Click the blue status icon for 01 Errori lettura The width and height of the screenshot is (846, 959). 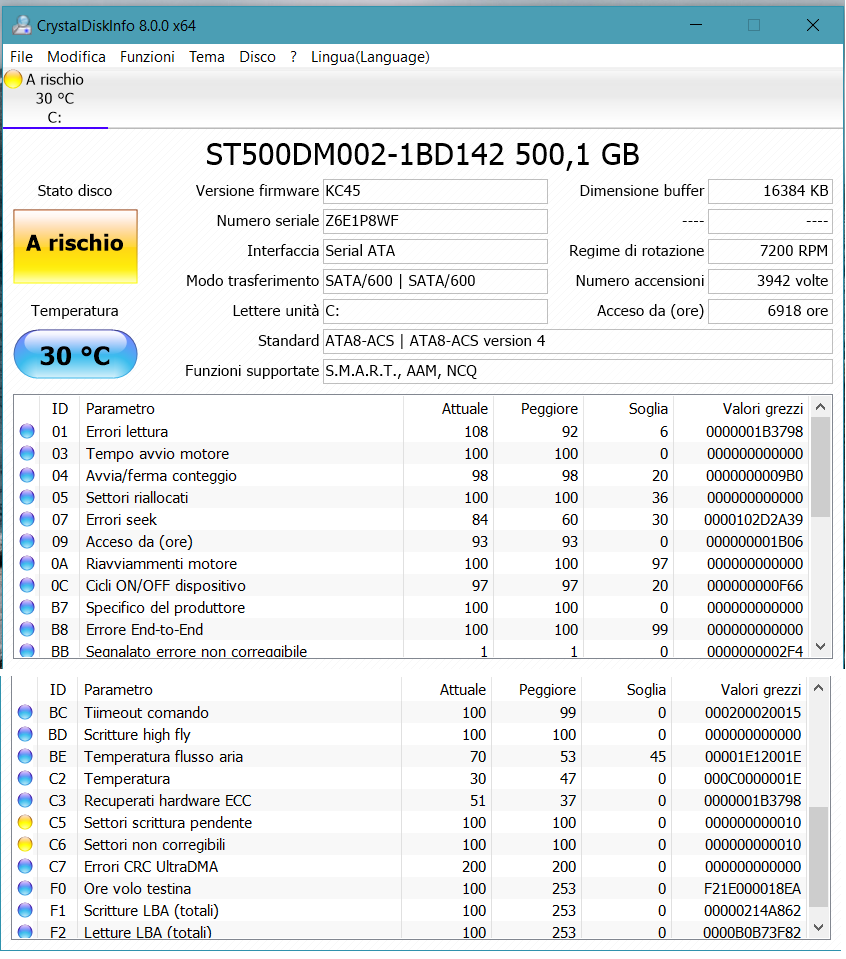click(x=27, y=431)
